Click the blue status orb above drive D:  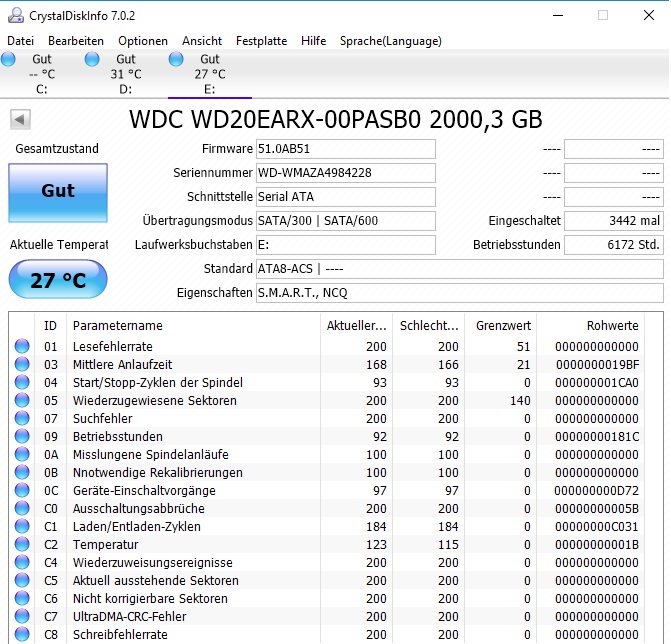92,59
